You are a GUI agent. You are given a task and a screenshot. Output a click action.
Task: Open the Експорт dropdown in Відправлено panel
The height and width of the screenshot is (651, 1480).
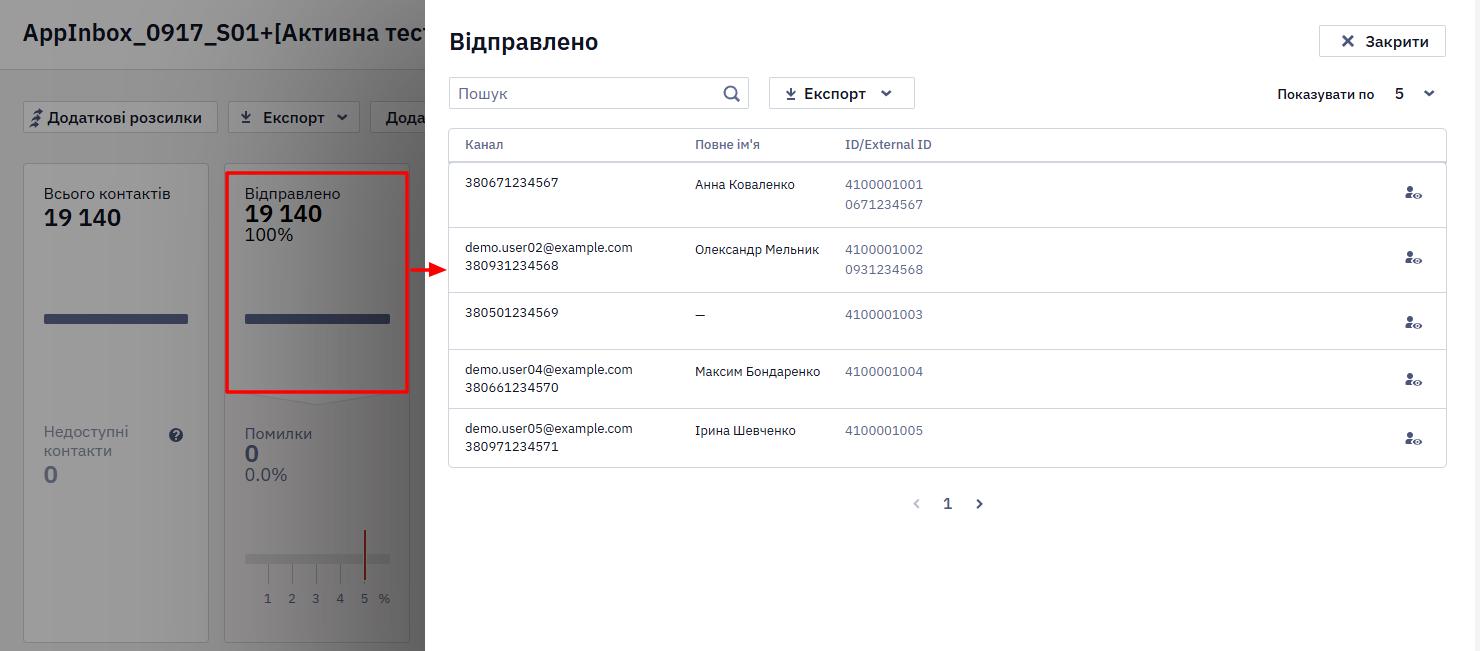(x=842, y=93)
